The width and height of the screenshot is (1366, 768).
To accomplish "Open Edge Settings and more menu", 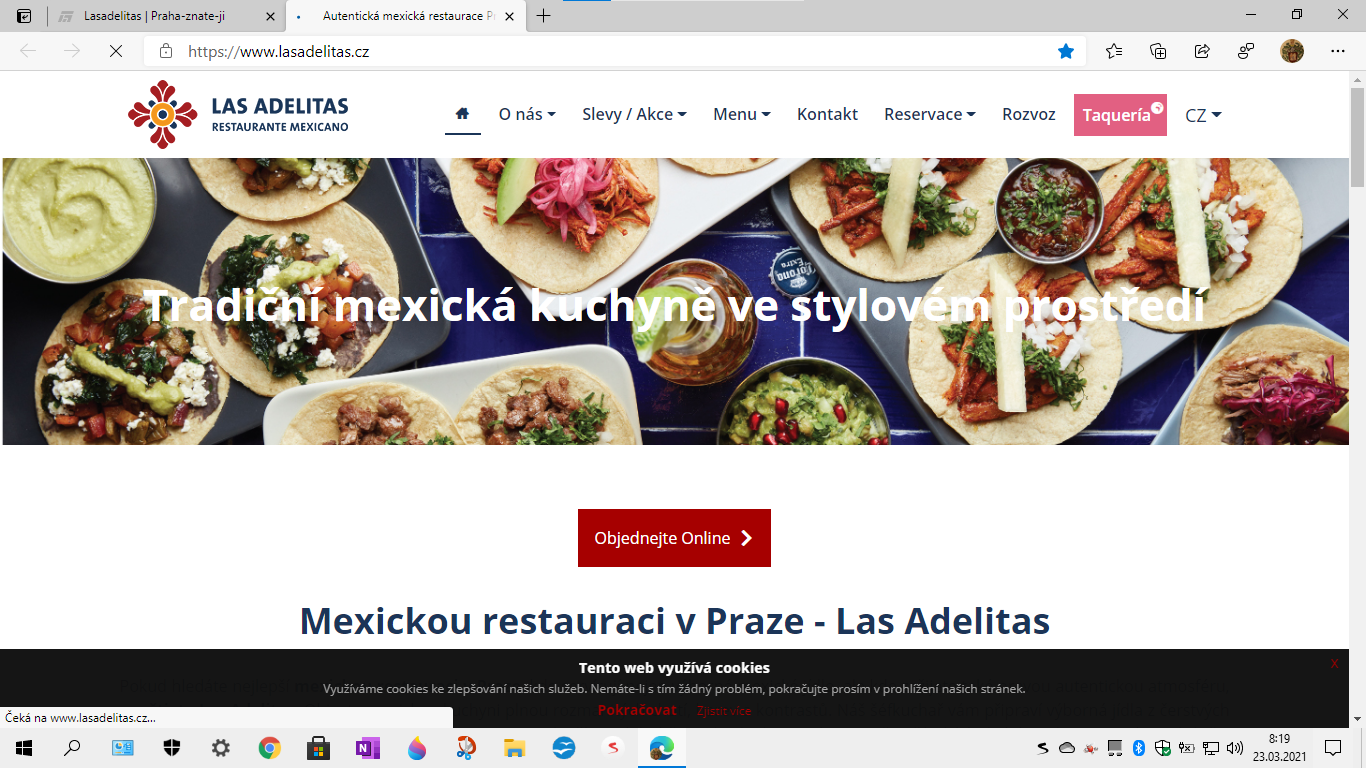I will 1338,51.
